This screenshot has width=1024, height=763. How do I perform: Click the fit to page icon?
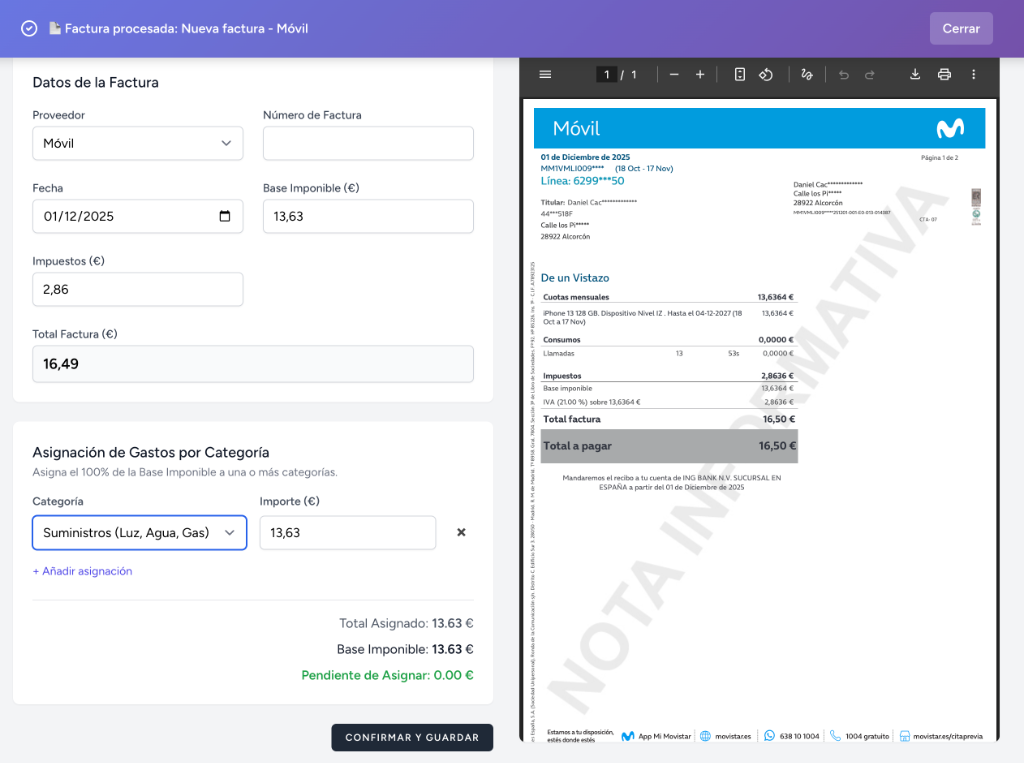[739, 74]
